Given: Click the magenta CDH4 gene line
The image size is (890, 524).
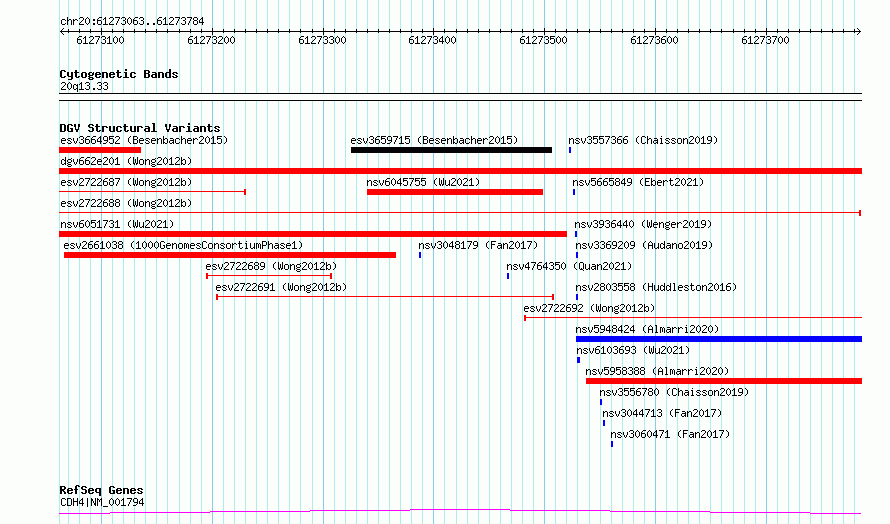Looking at the screenshot, I should coord(460,512).
